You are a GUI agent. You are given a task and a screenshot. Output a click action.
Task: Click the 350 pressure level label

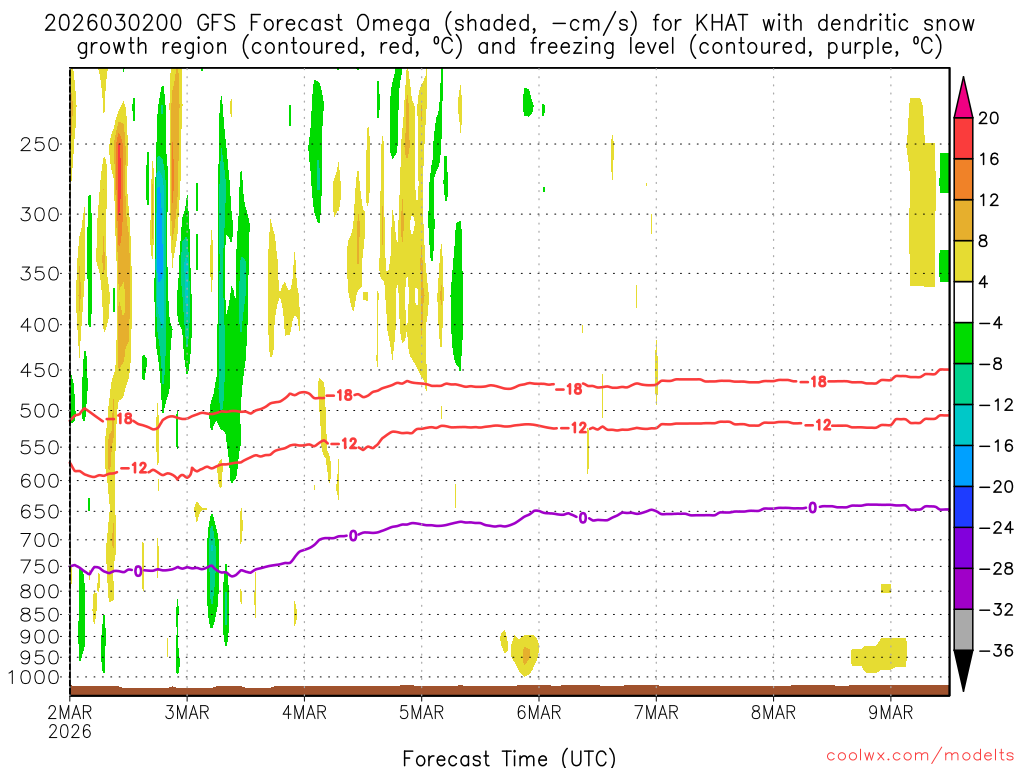(x=40, y=273)
